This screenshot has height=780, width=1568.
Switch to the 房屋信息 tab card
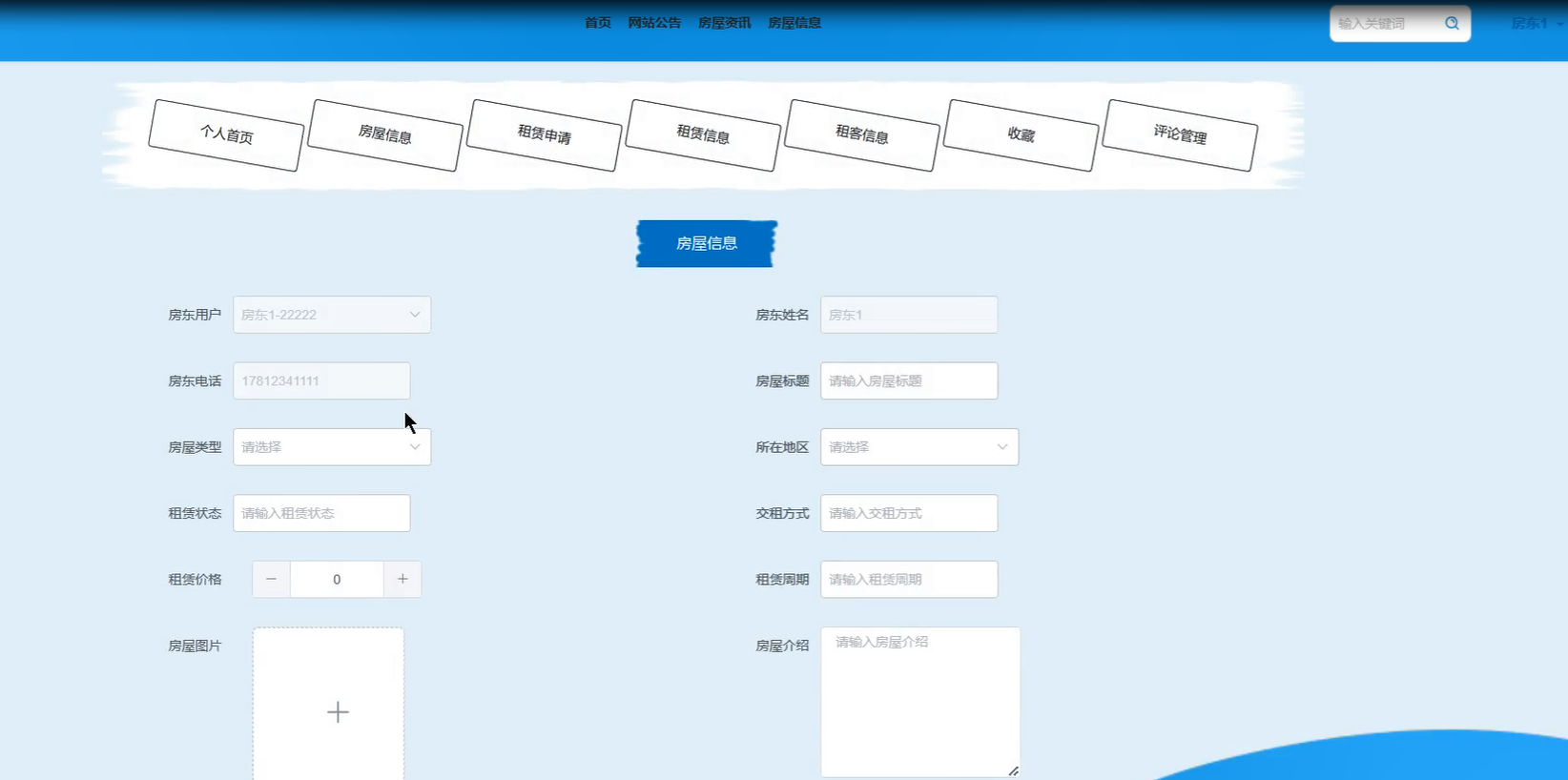pos(385,135)
